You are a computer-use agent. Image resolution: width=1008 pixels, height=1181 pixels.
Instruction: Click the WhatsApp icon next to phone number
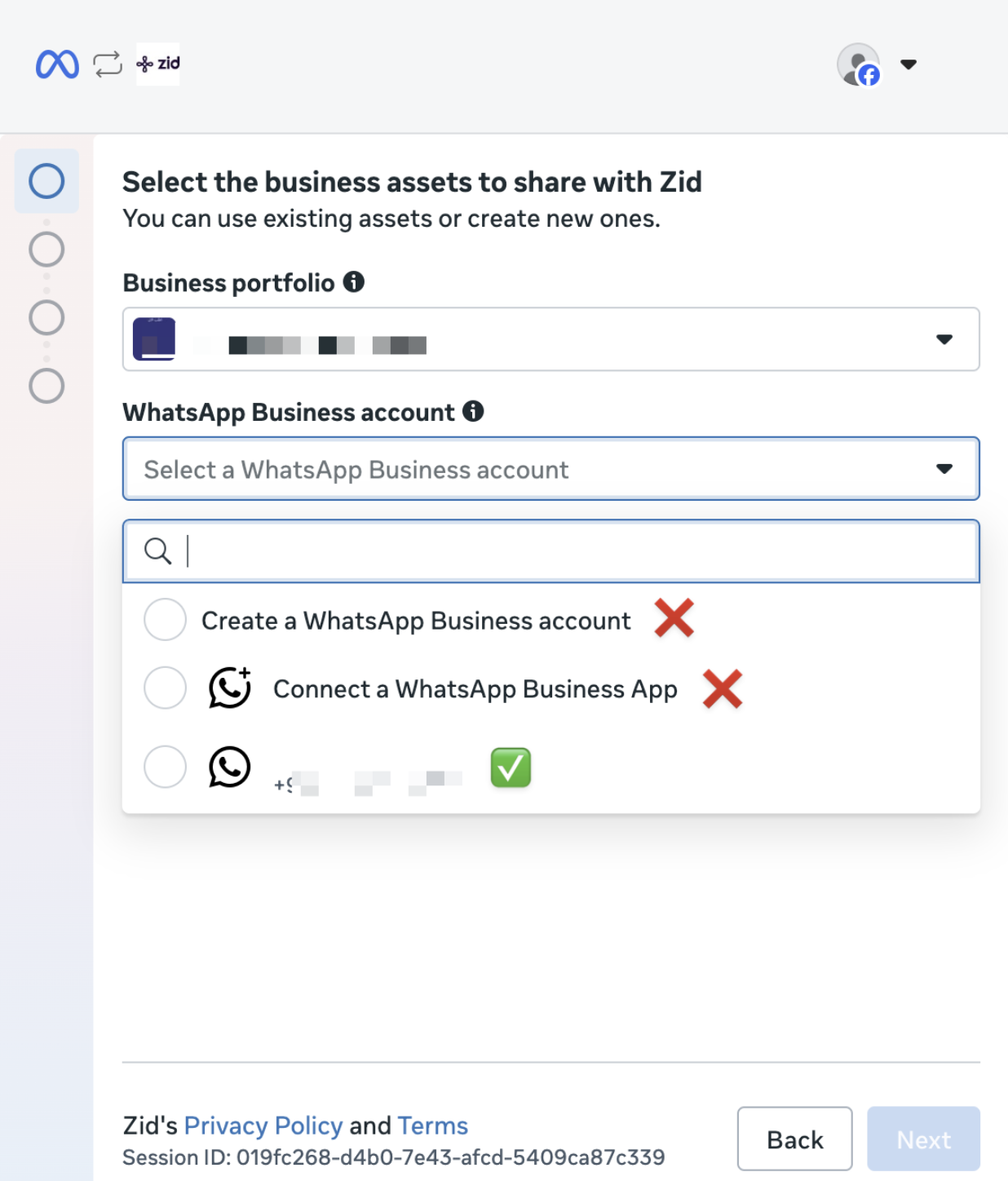pyautogui.click(x=230, y=767)
